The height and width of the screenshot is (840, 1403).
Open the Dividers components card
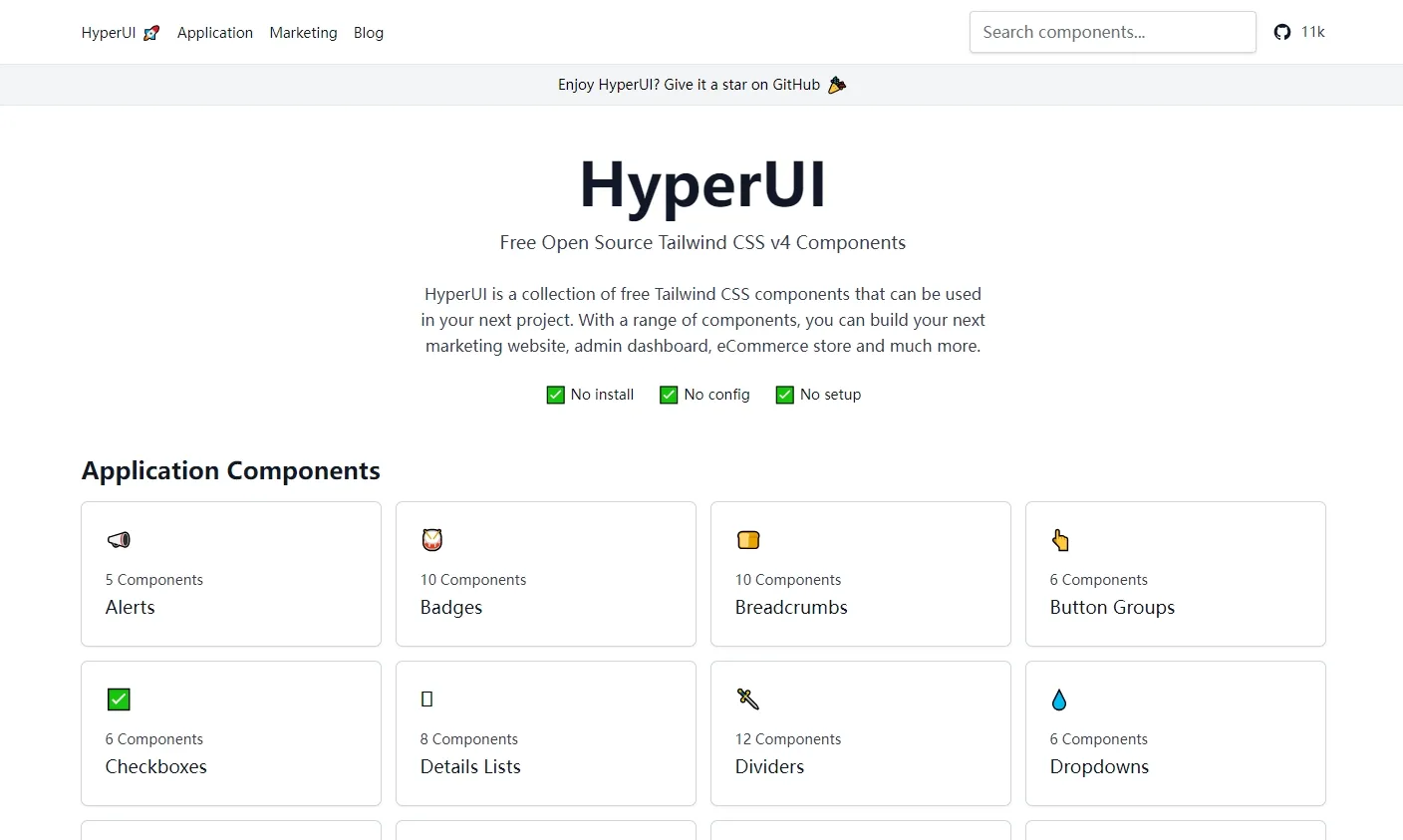point(861,733)
